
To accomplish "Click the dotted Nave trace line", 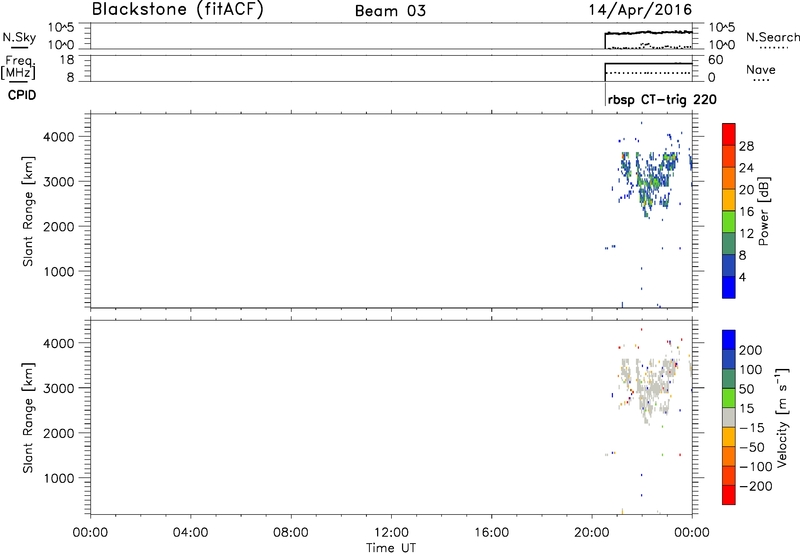I will tap(648, 73).
